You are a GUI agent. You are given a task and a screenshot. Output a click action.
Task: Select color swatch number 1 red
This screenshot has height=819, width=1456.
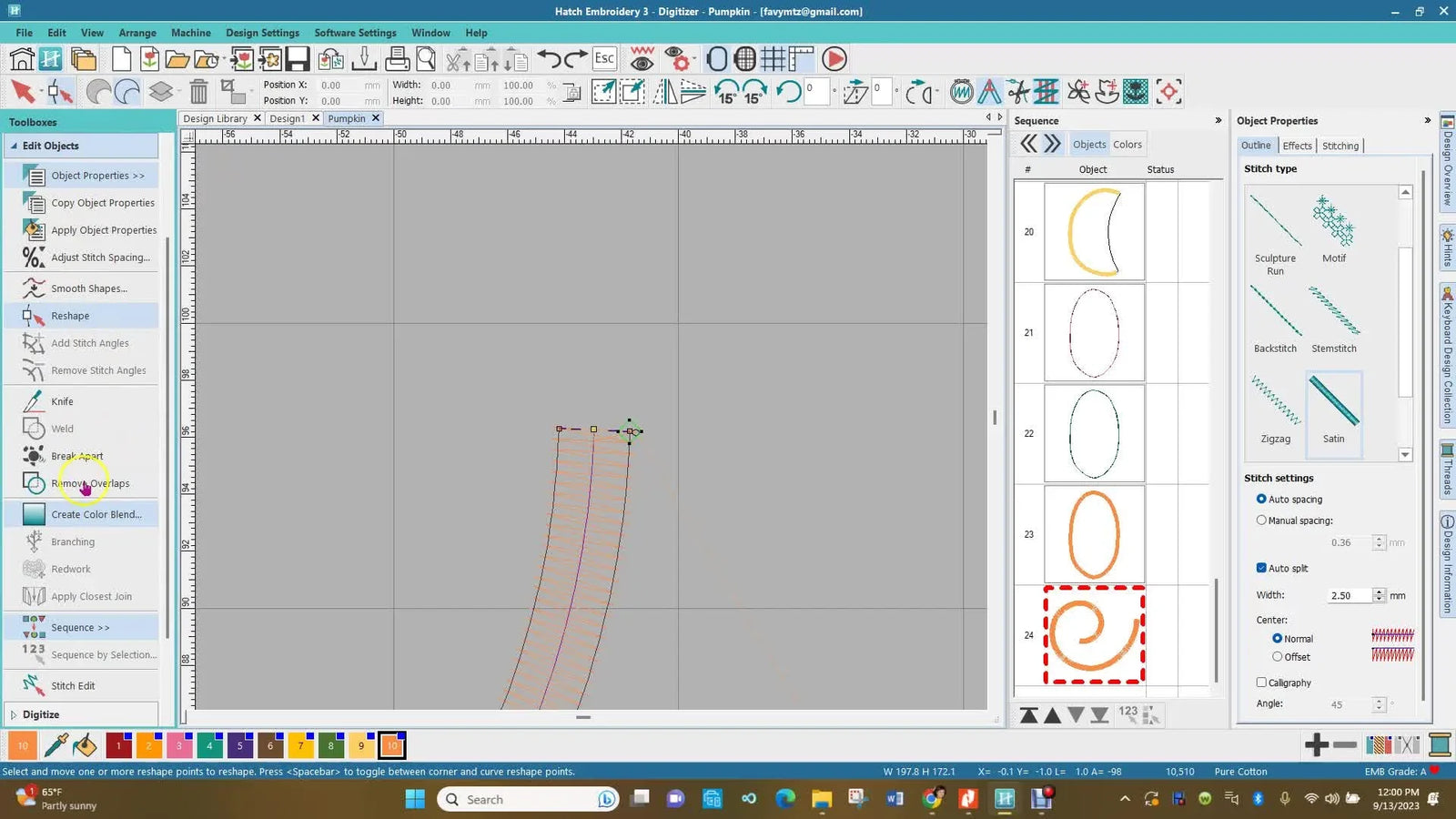point(118,745)
